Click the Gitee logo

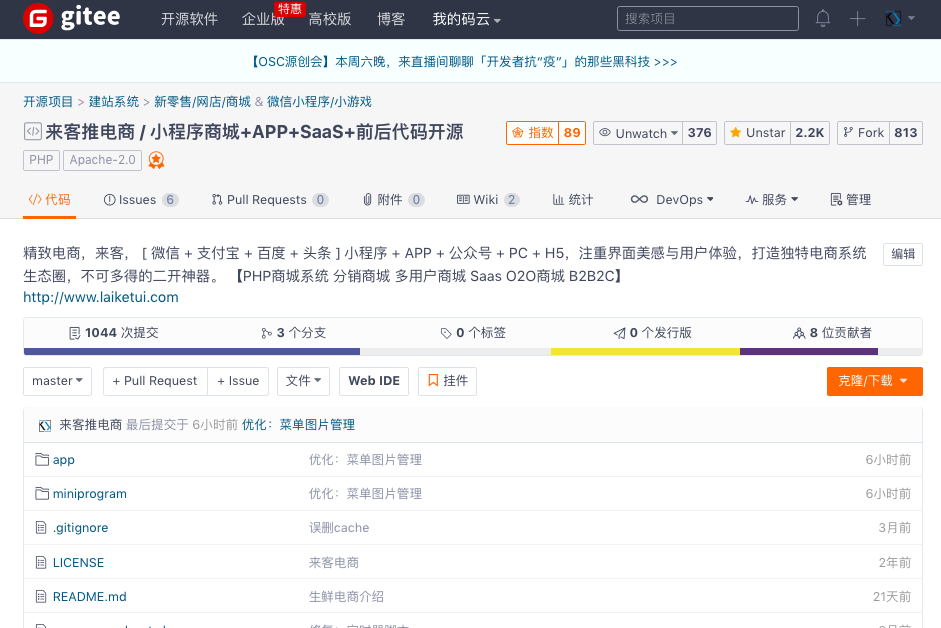71,18
